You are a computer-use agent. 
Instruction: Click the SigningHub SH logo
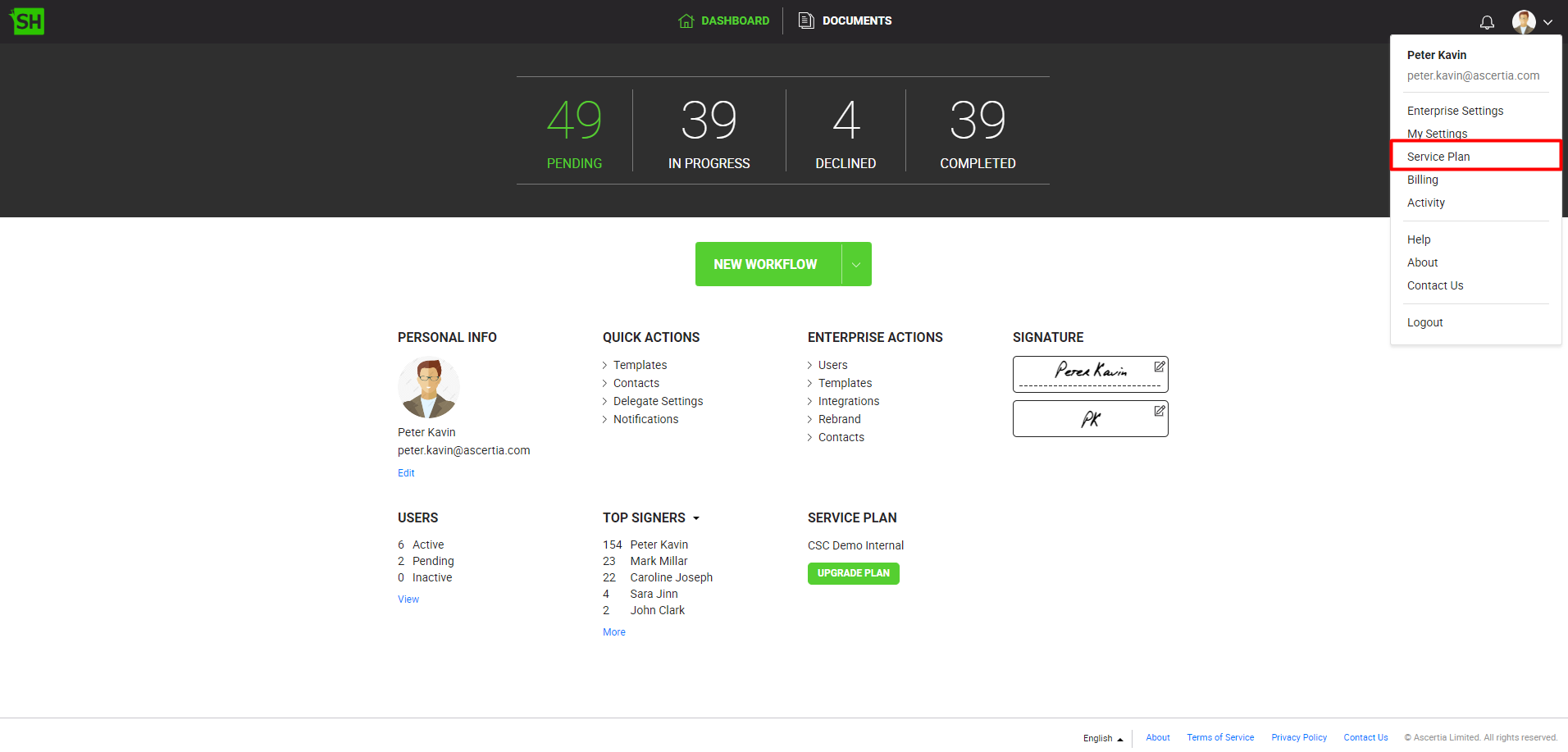click(x=27, y=21)
